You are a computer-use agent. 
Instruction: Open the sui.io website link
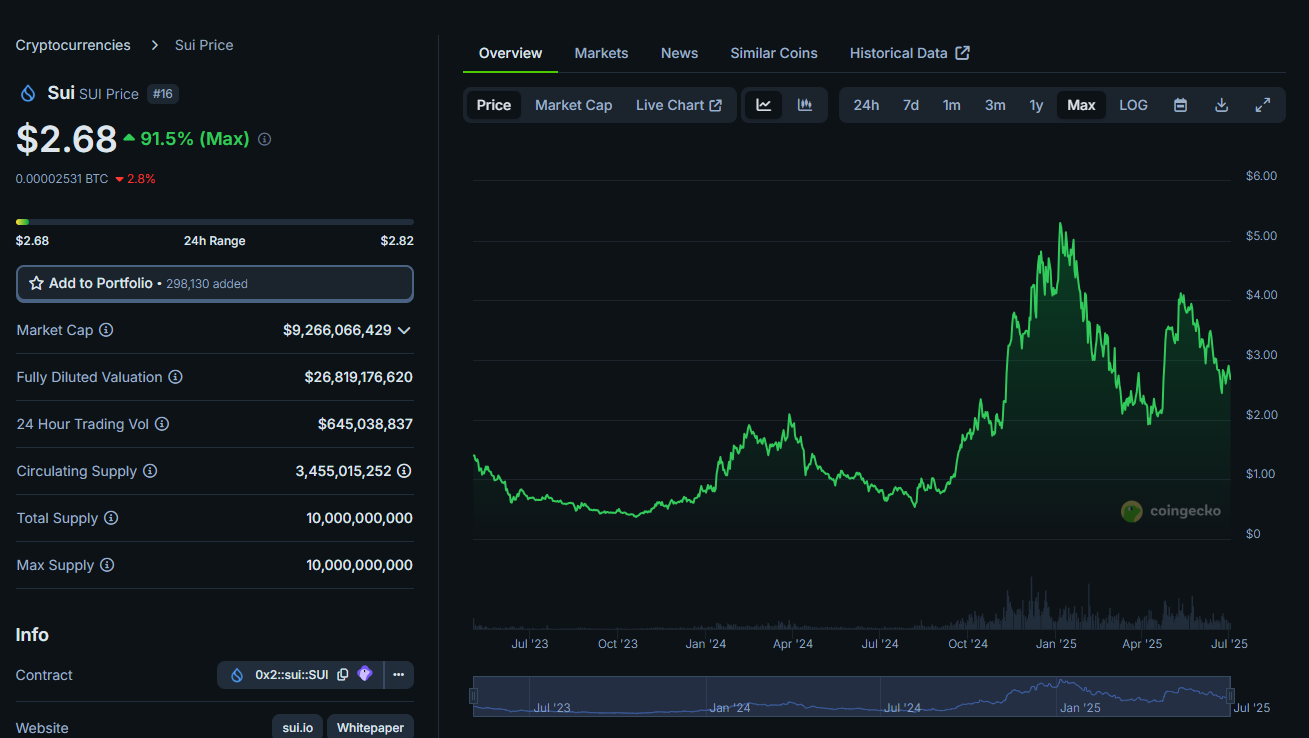[297, 727]
